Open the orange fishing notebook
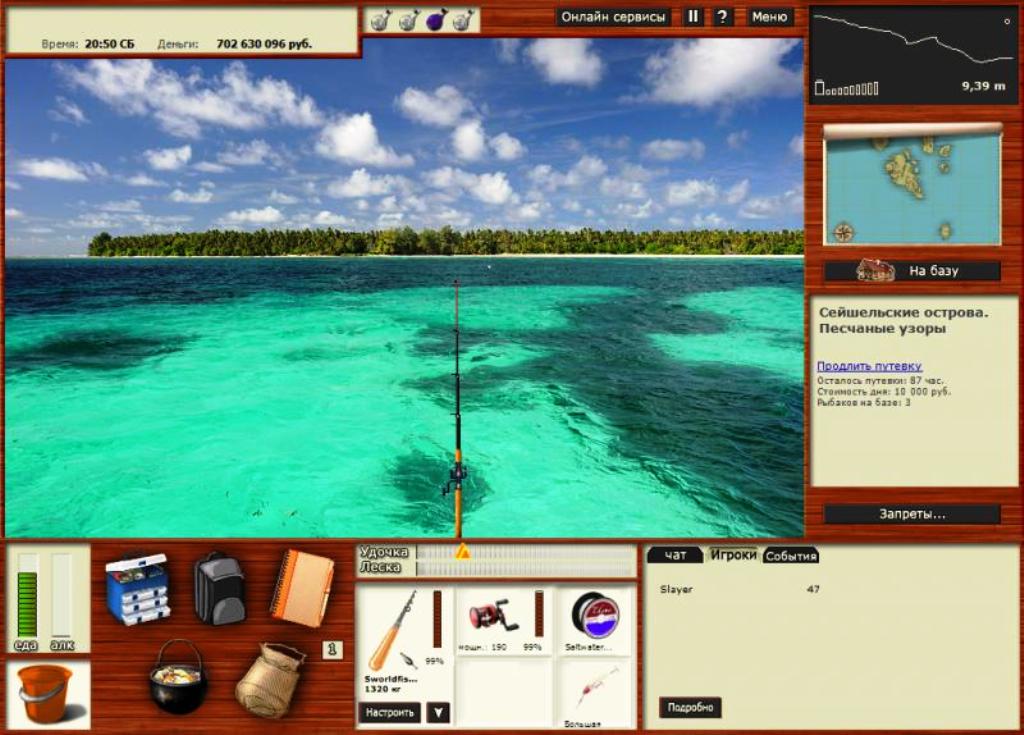Viewport: 1024px width, 735px height. 301,588
